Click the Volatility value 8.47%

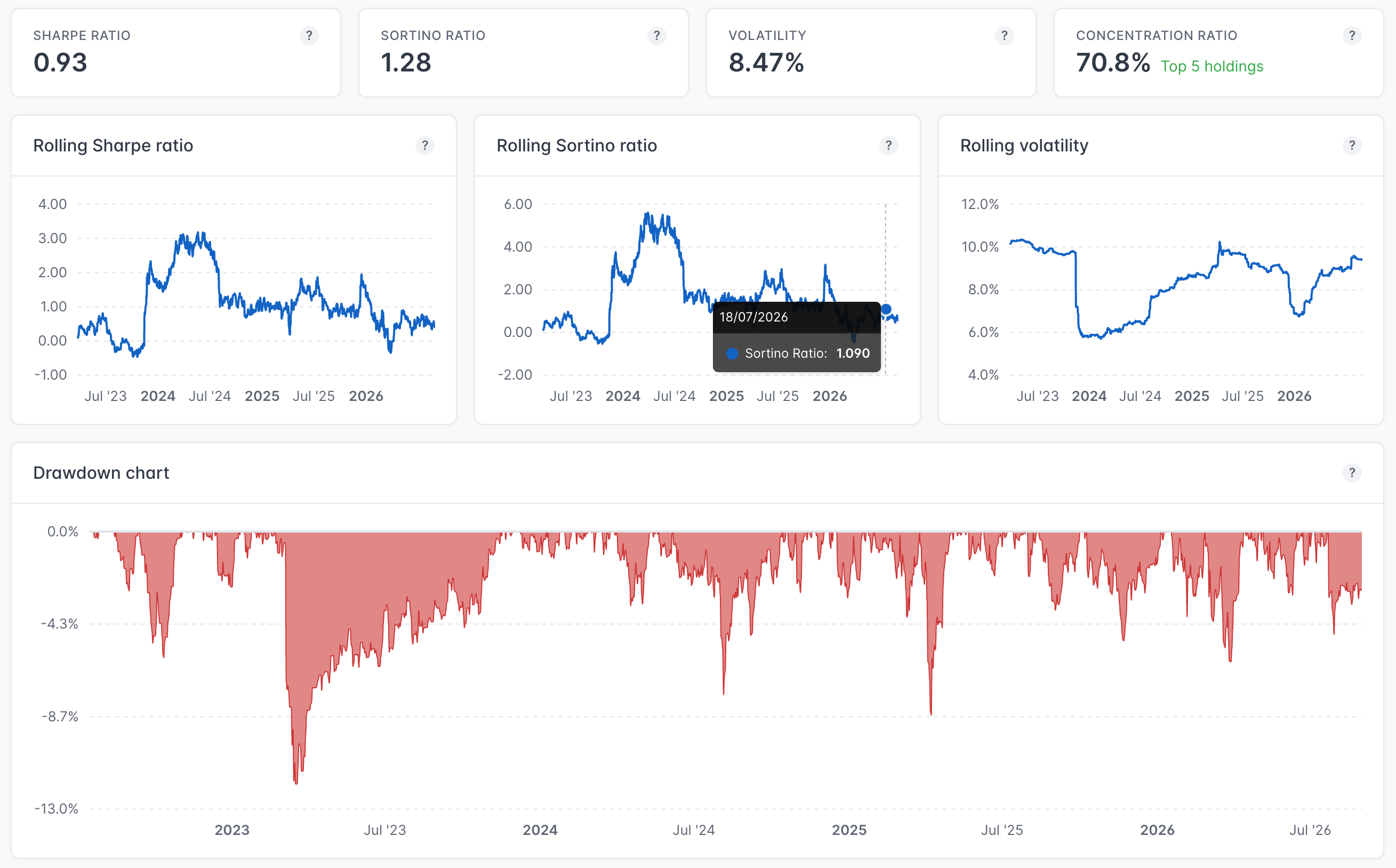pos(766,62)
